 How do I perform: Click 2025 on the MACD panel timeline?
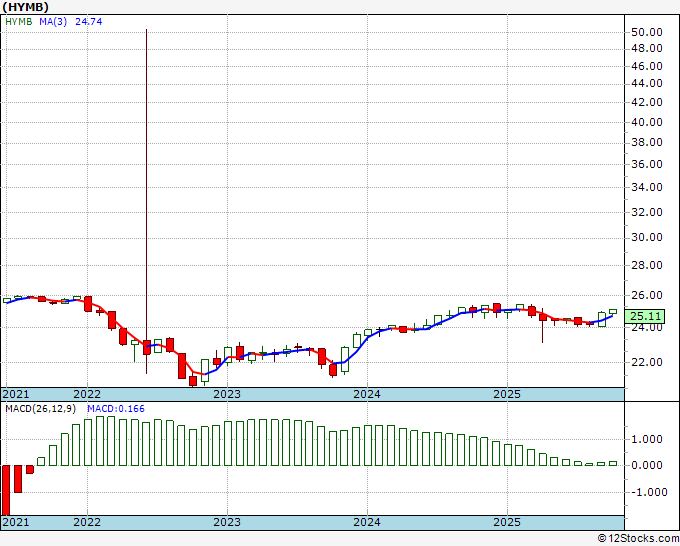click(x=507, y=522)
